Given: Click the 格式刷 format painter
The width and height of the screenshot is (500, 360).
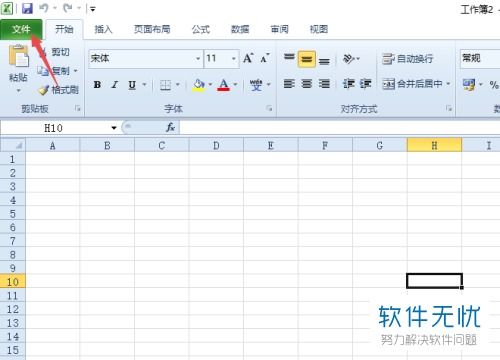Looking at the screenshot, I should coord(59,90).
